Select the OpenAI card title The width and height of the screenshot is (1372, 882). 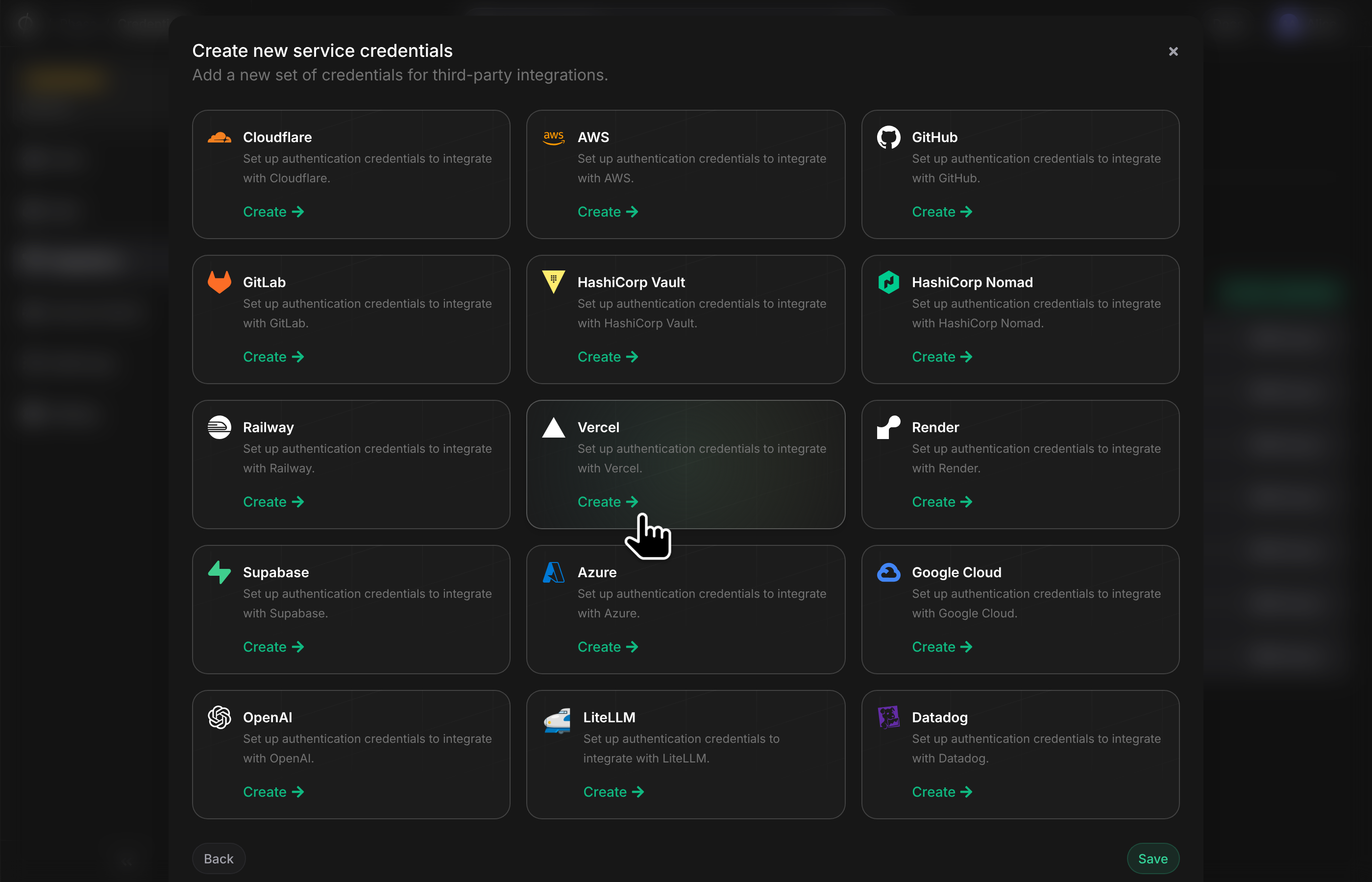268,717
